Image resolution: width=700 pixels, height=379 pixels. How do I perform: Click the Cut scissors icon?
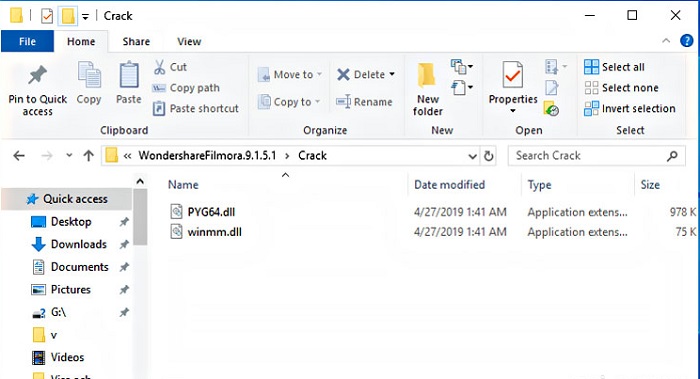coord(159,67)
